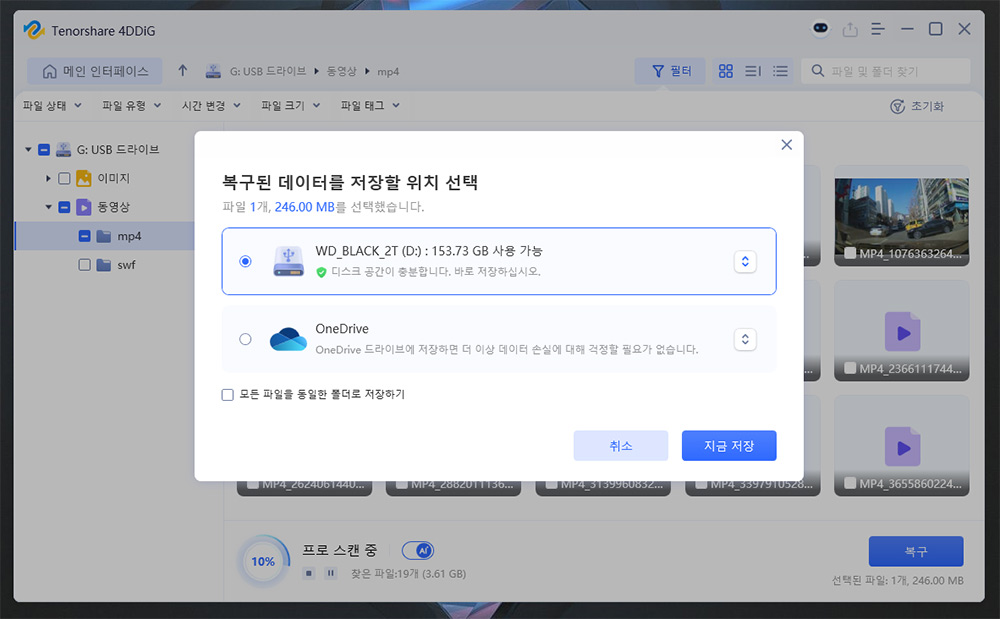Click the Tenorshare 4DDiG logo icon
The width and height of the screenshot is (1000, 619).
coord(33,30)
